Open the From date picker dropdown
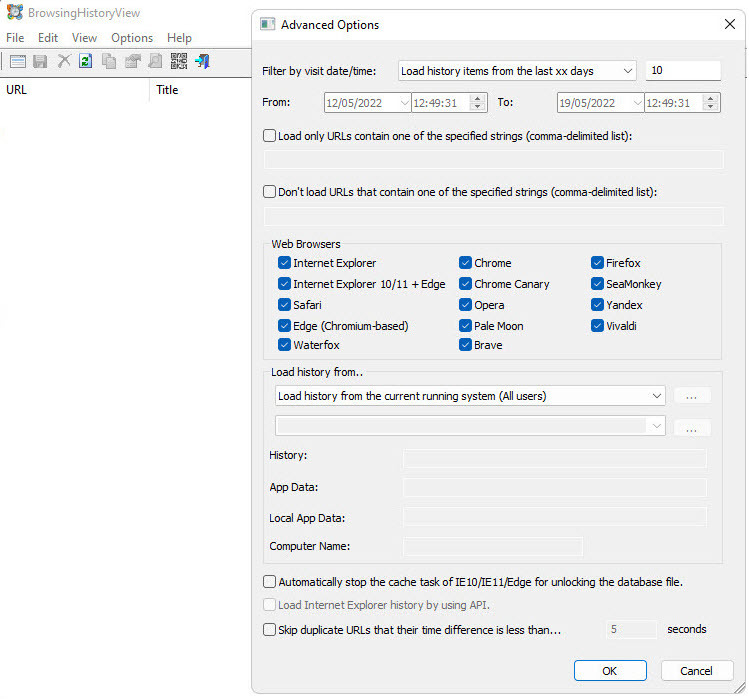Viewport: 749px width, 699px height. coord(403,102)
